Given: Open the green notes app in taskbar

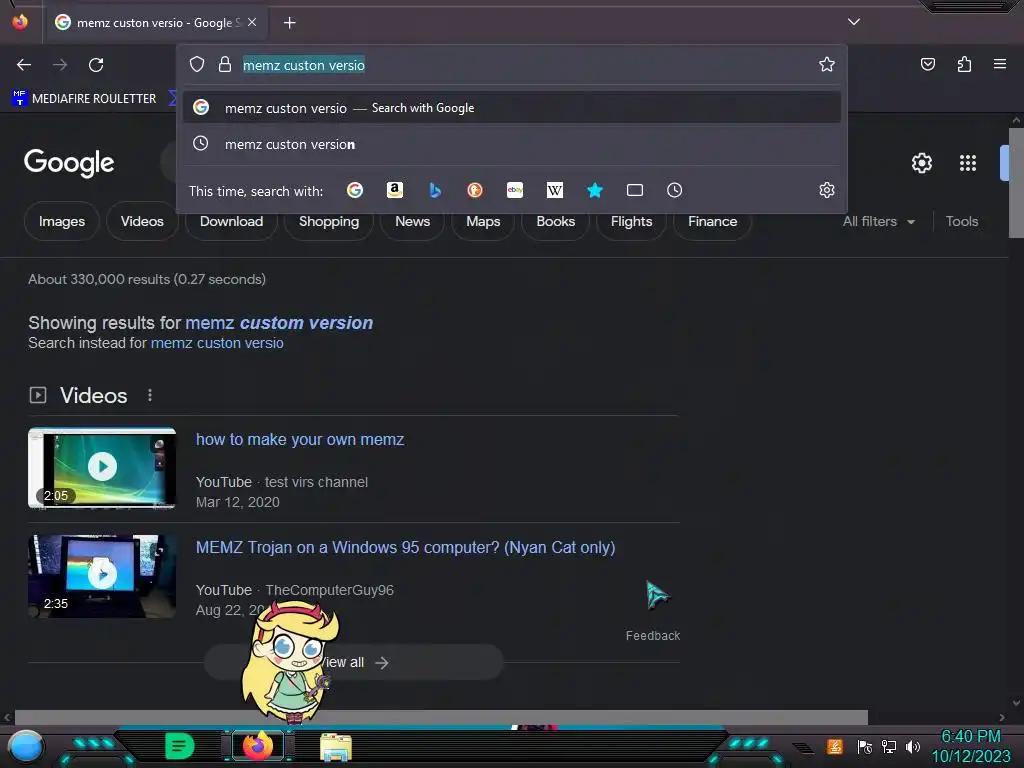Looking at the screenshot, I should (x=180, y=746).
